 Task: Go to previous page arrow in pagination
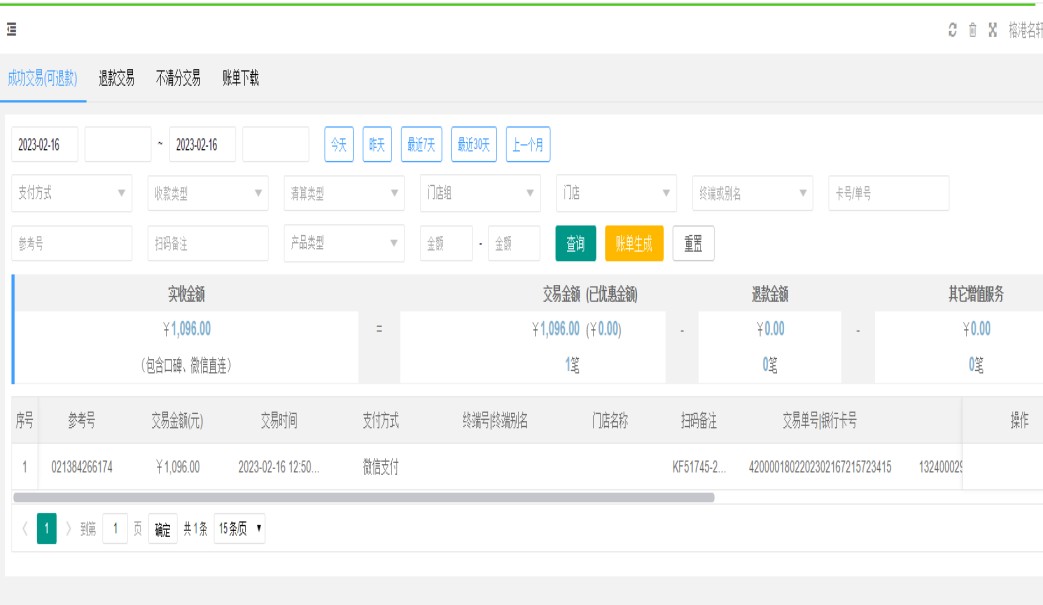click(x=24, y=529)
